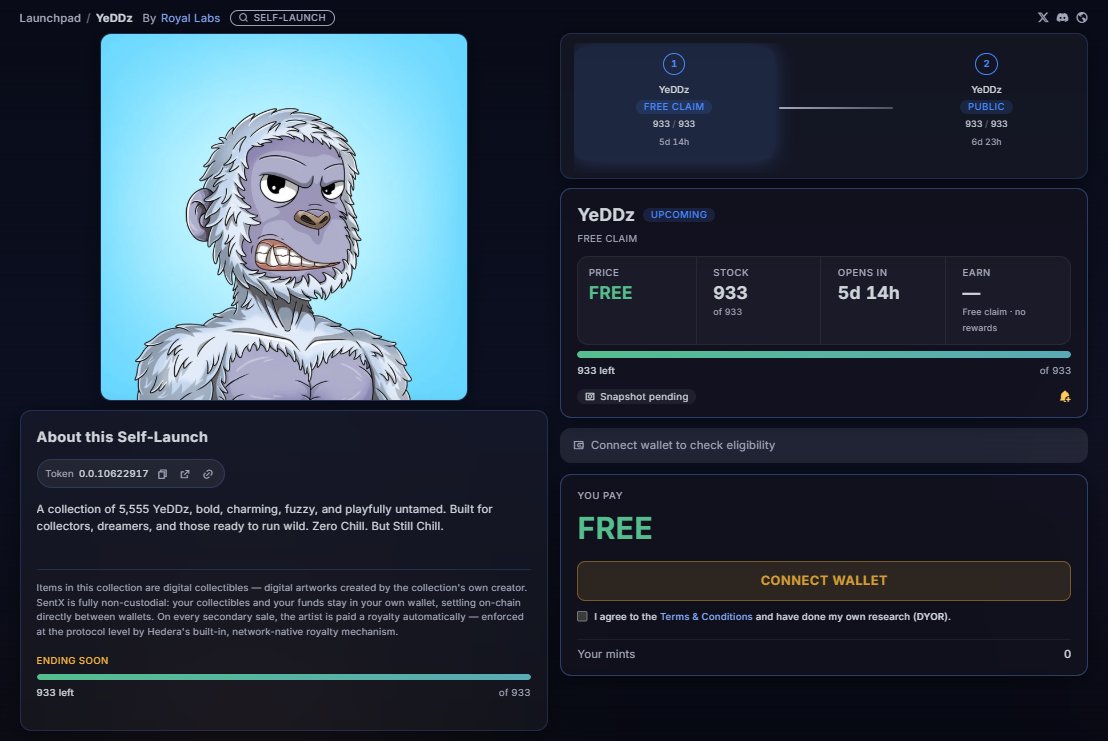Click the SELF-LAUNCH badge
Screen dimensions: 1108x741
point(283,18)
